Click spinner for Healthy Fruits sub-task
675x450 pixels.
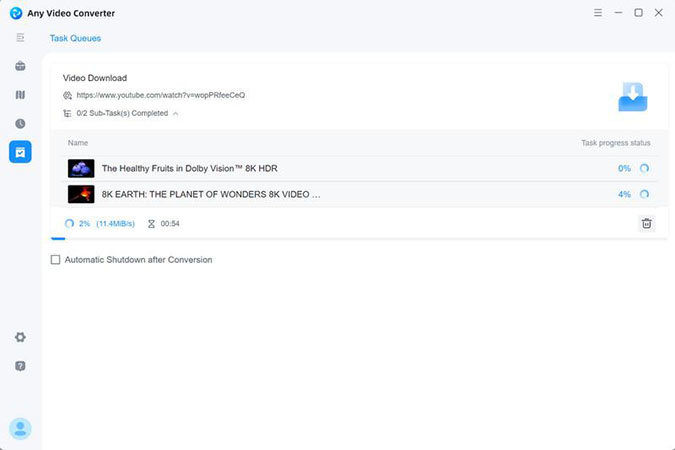[644, 168]
